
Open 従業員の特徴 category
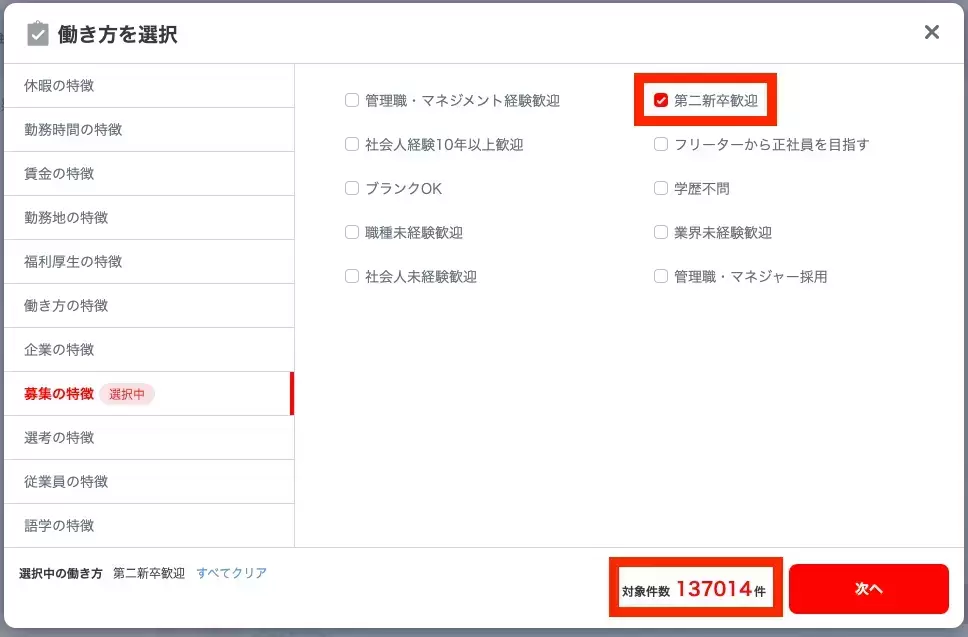(149, 481)
